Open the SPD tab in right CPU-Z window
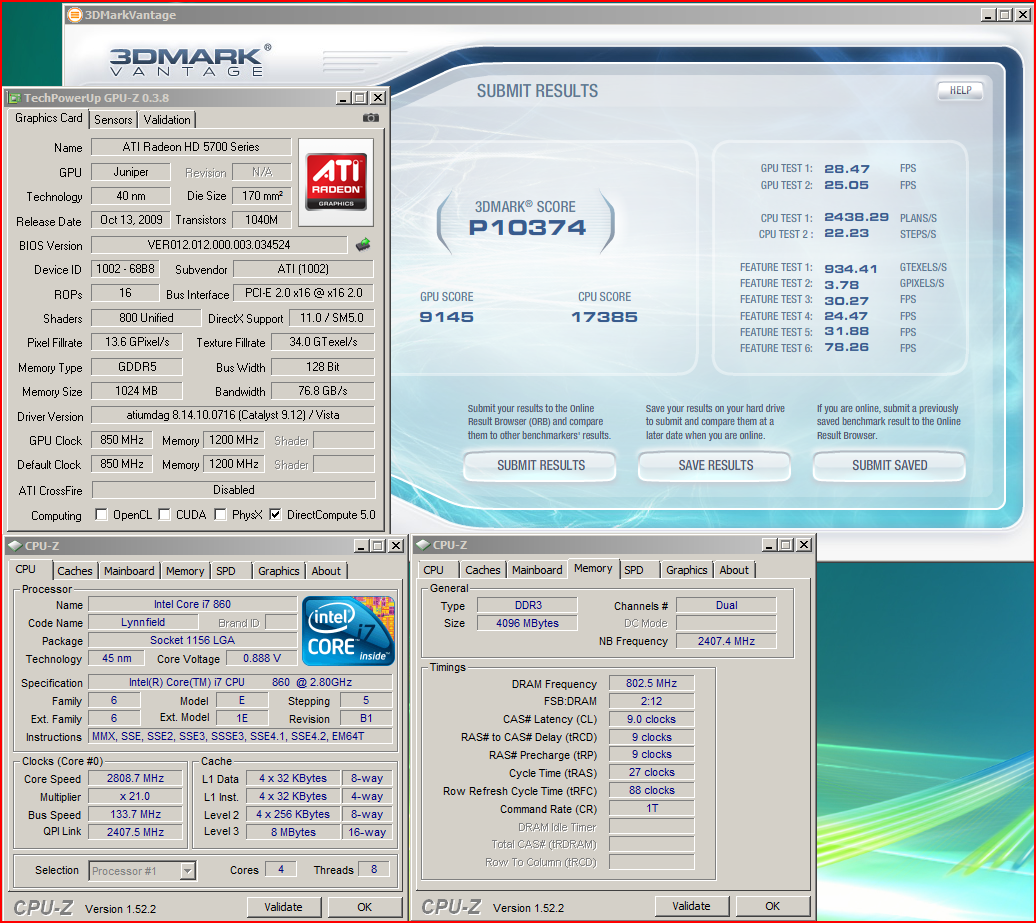Screen dimensions: 1036x923 pyautogui.click(x=634, y=570)
